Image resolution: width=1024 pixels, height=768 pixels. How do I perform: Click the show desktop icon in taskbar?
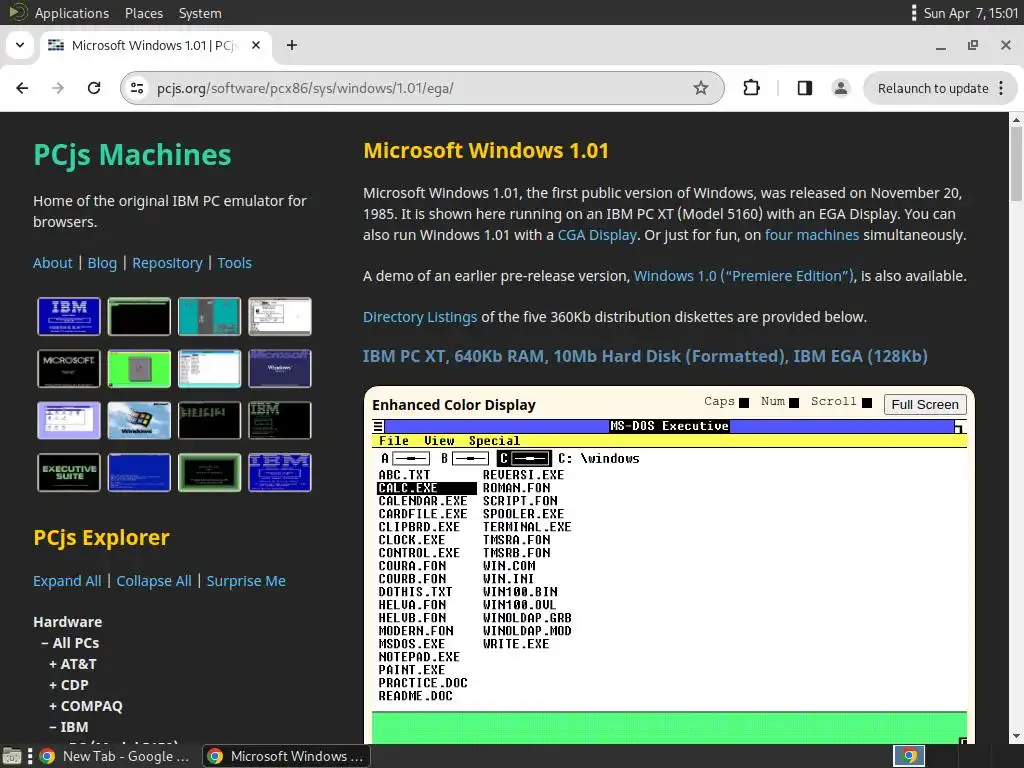point(12,756)
